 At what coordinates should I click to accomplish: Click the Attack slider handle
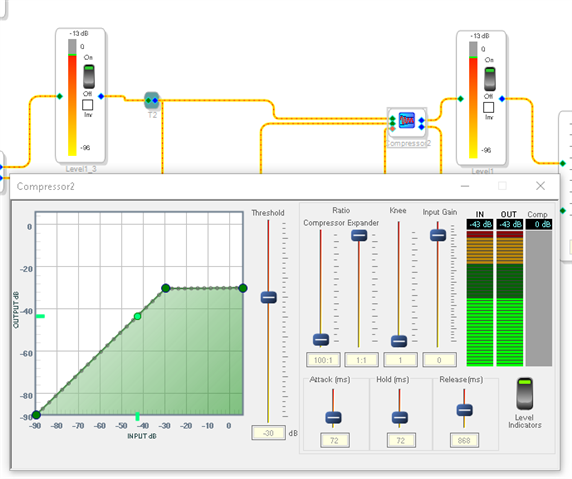(x=333, y=417)
